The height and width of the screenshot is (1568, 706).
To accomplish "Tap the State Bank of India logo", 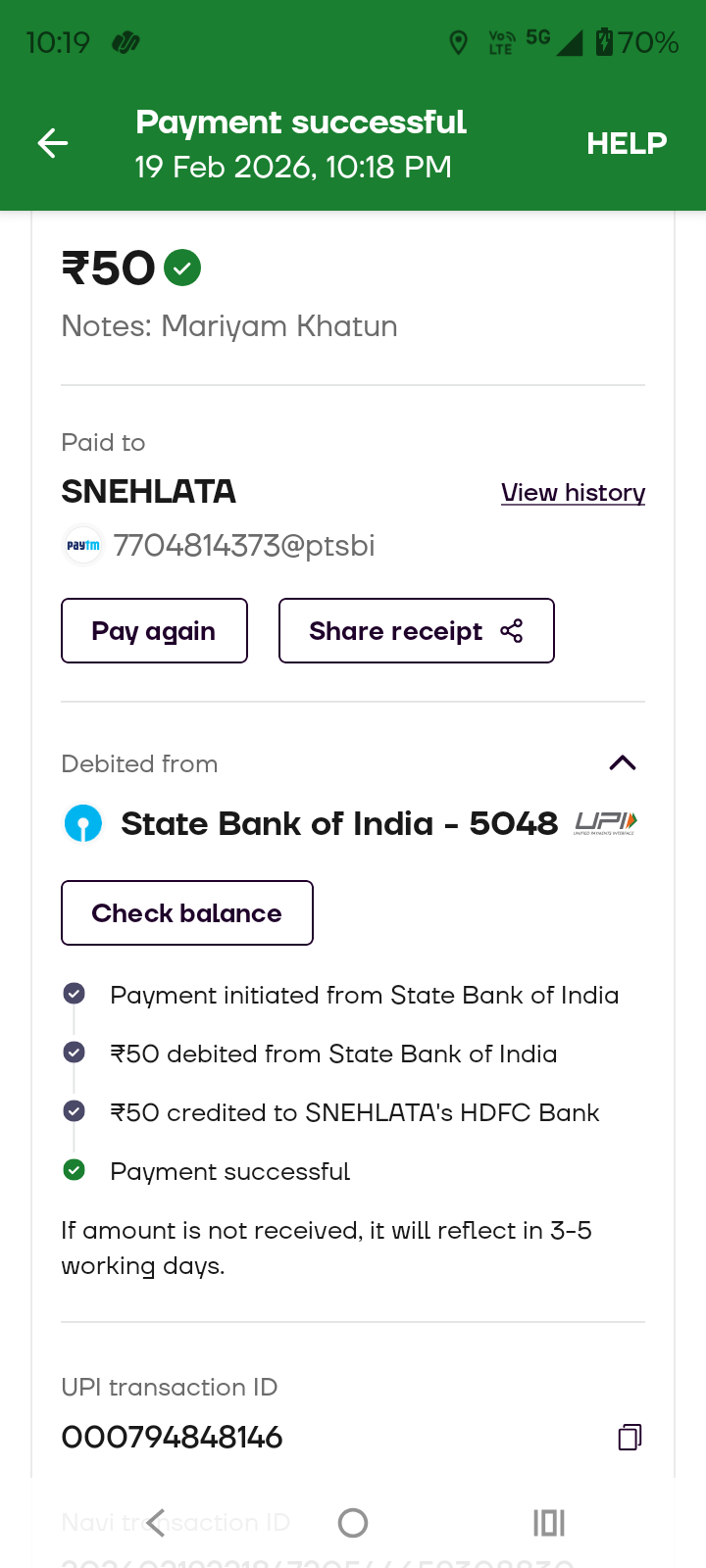I will [x=83, y=823].
